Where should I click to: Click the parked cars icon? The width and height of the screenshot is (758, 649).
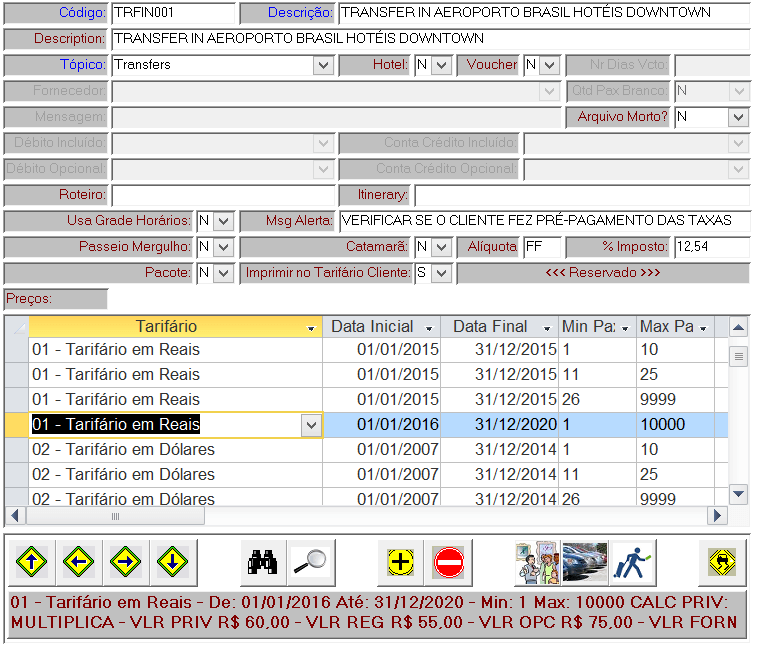click(584, 562)
